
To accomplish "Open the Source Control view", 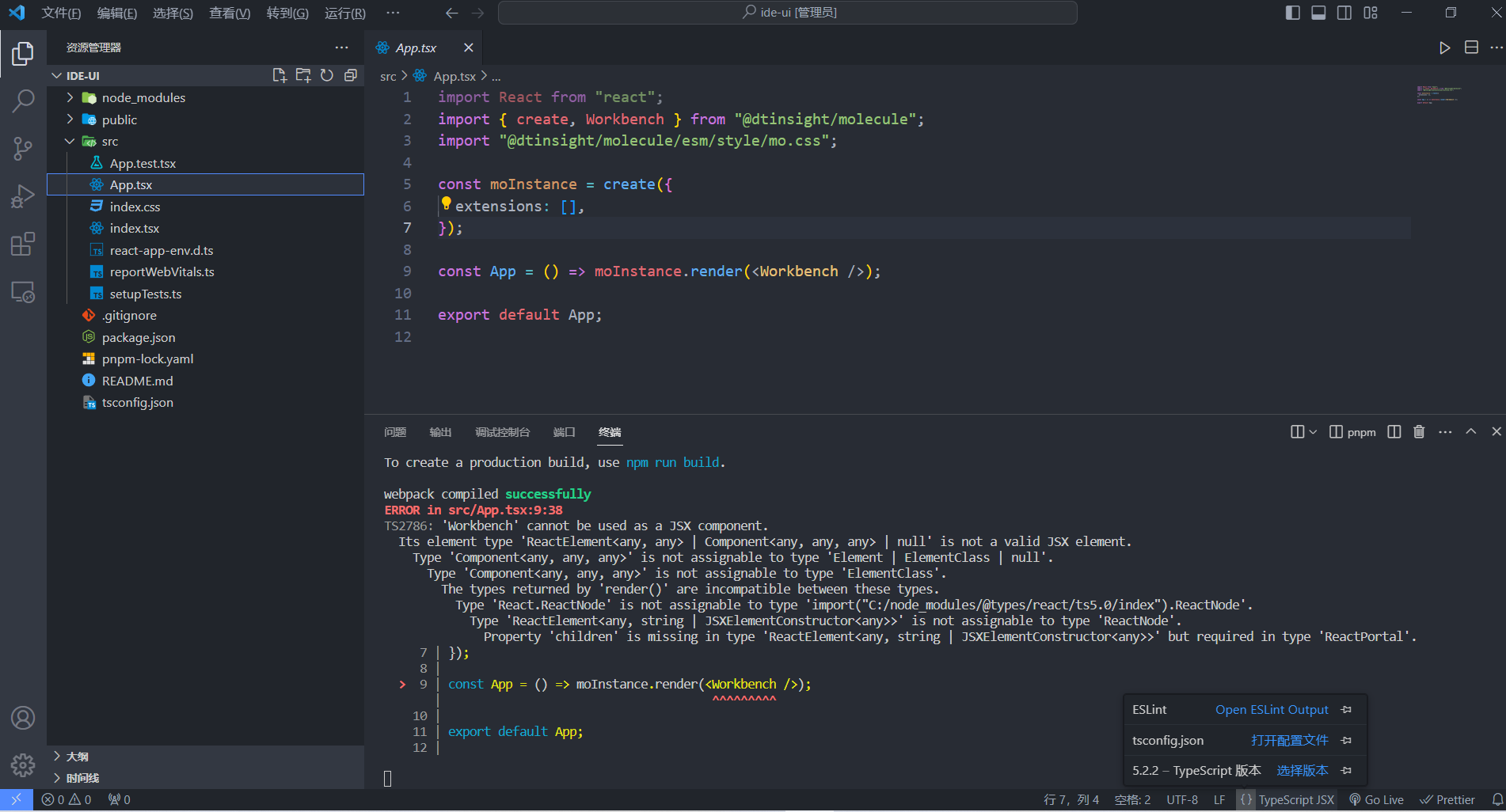I will coord(23,149).
